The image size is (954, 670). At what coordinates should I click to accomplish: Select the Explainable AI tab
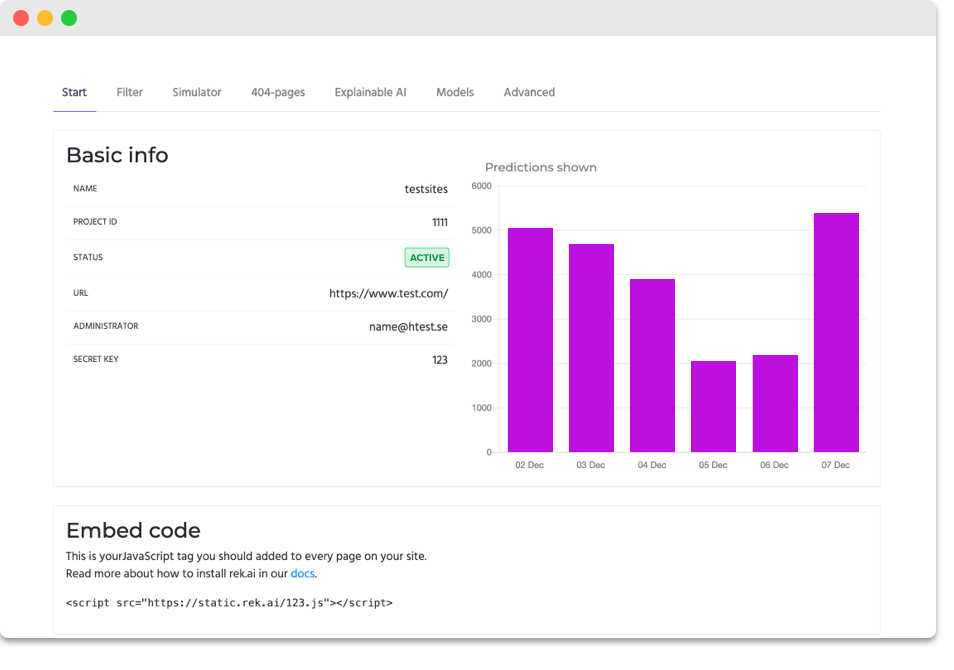pos(370,92)
